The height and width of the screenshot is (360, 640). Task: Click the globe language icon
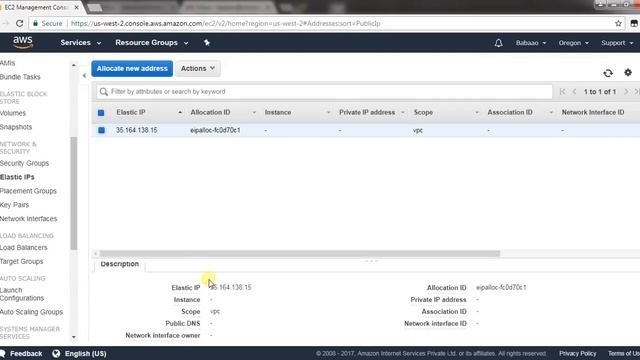pos(56,353)
